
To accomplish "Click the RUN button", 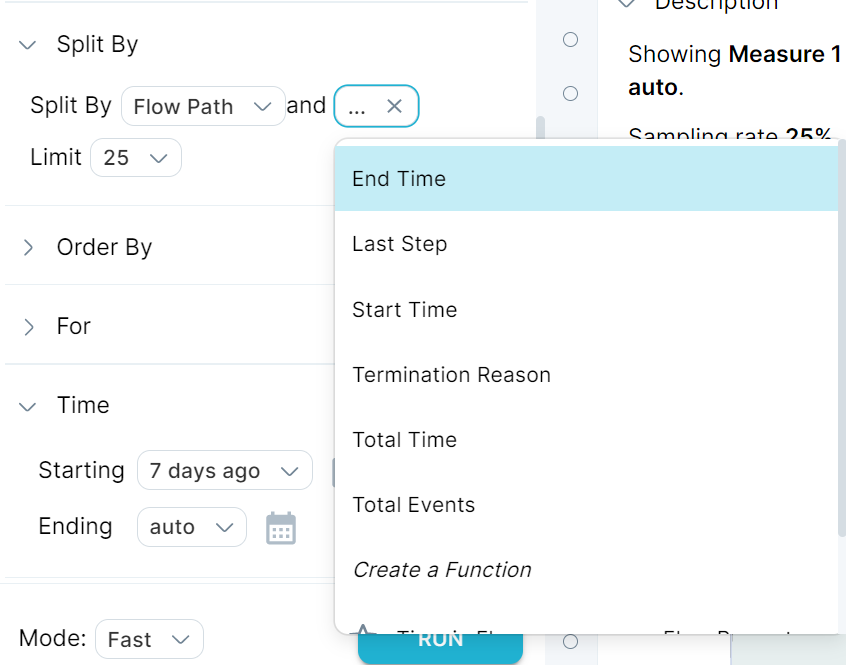I will click(440, 647).
